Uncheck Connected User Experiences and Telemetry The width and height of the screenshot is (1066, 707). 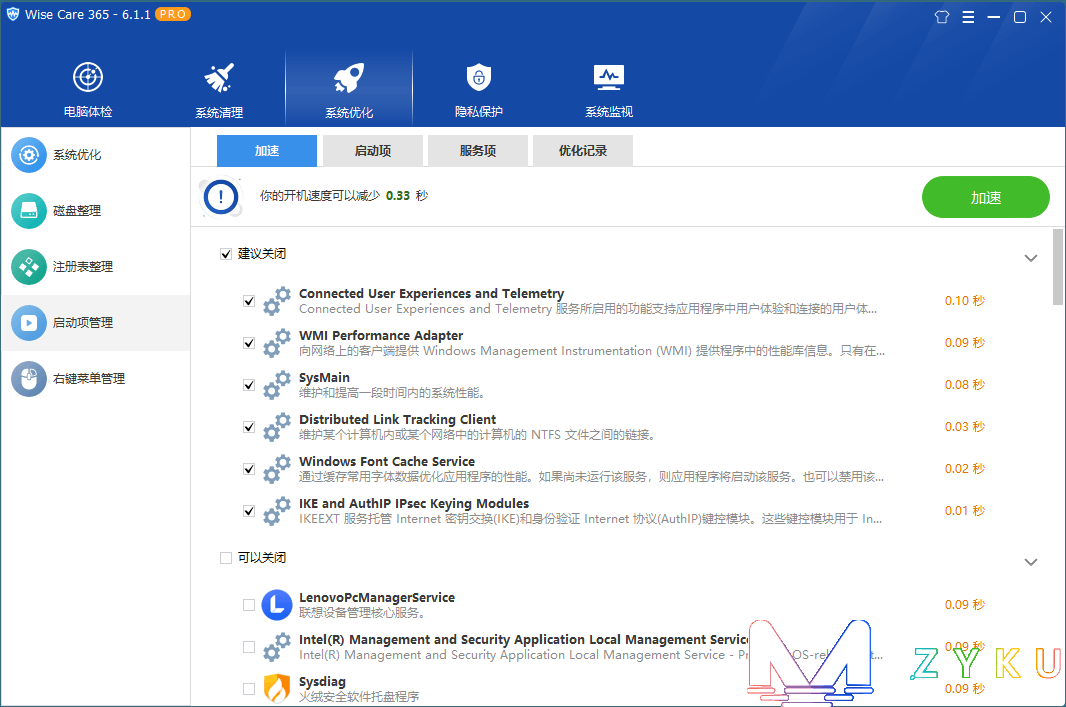tap(249, 301)
